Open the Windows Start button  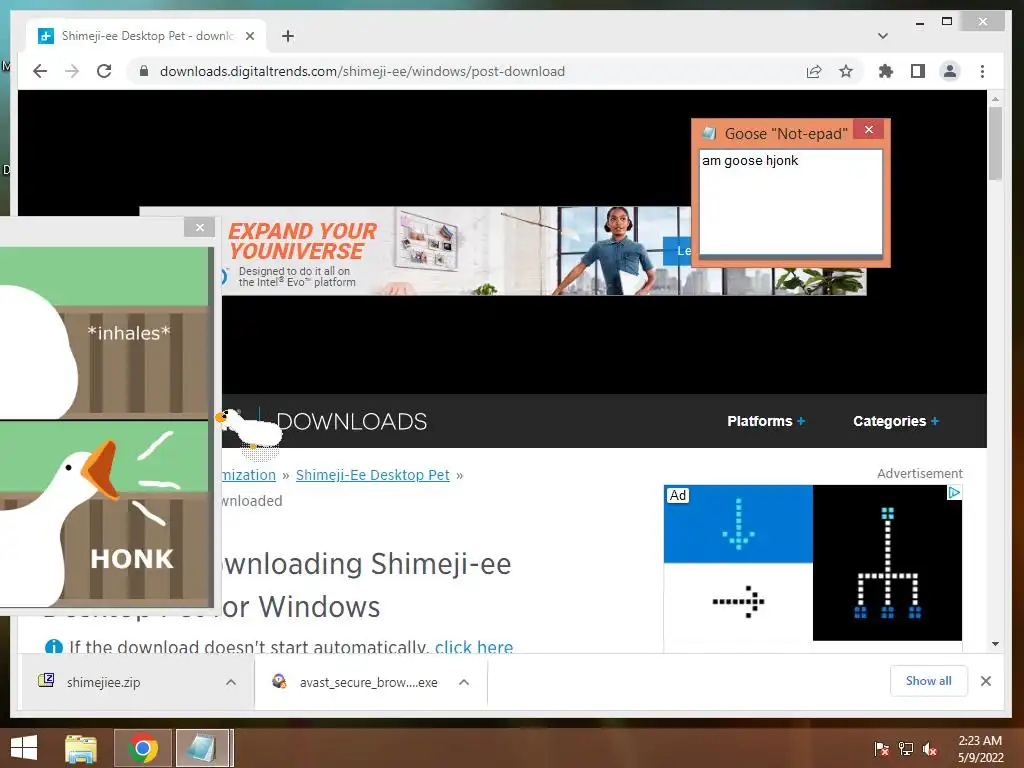tap(24, 748)
